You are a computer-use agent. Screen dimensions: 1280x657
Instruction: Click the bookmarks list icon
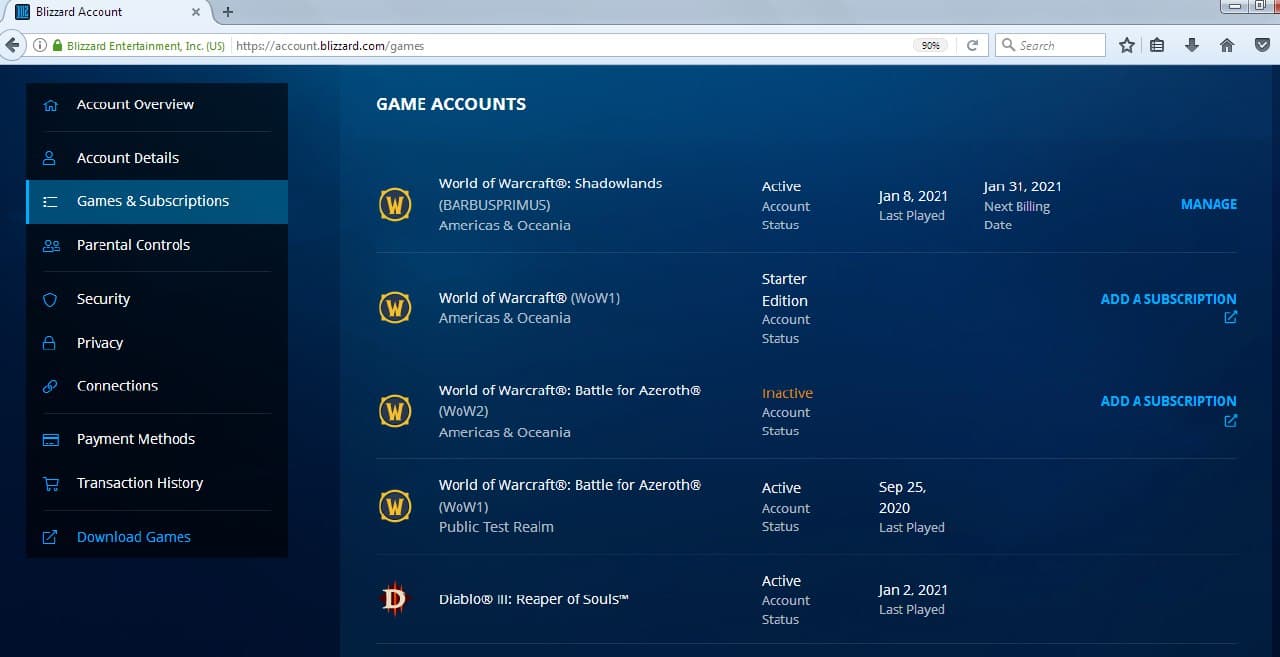tap(1157, 45)
